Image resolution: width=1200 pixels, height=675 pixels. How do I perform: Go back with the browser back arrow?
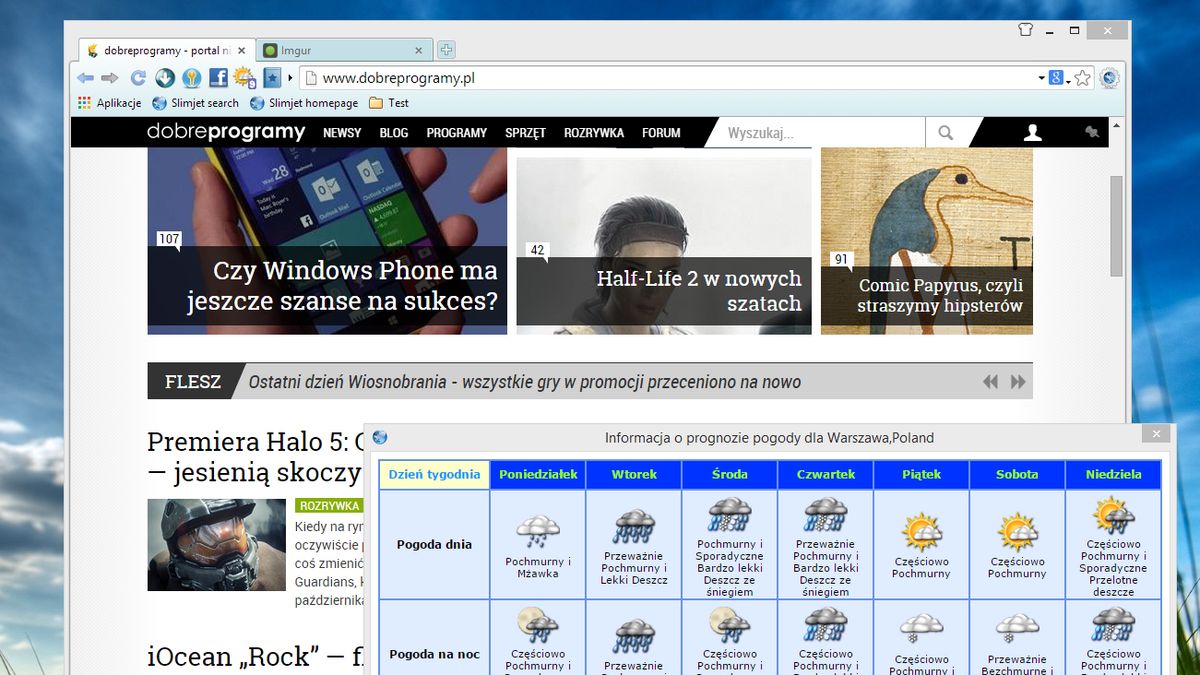[85, 78]
